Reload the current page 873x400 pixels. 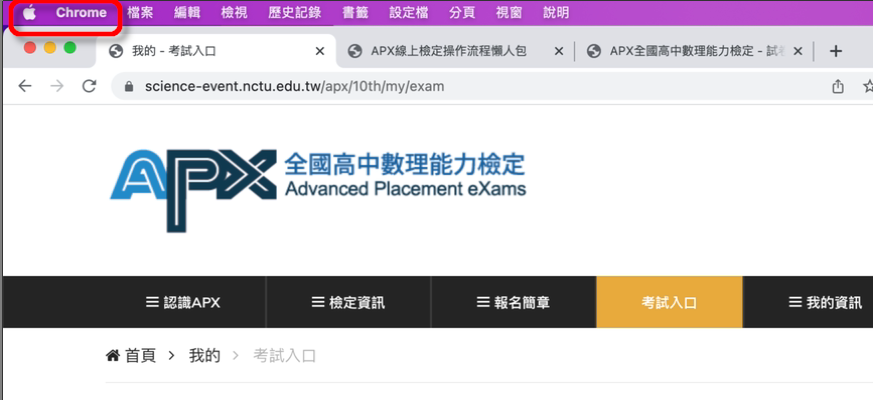click(89, 86)
